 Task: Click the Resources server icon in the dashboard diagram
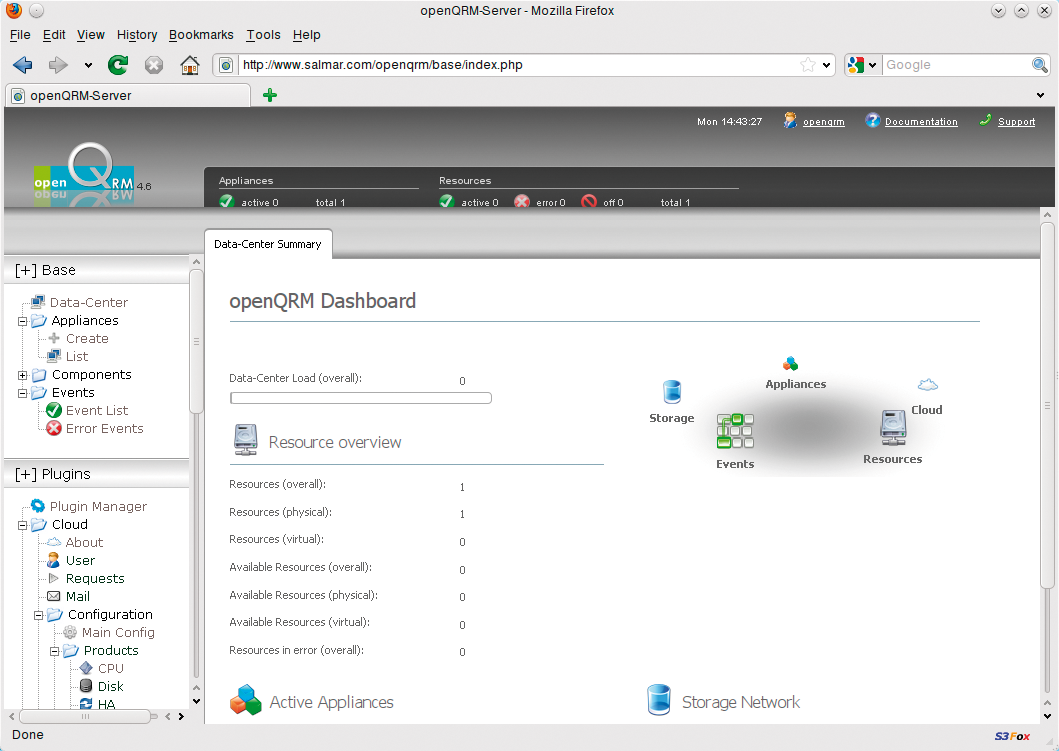point(893,428)
